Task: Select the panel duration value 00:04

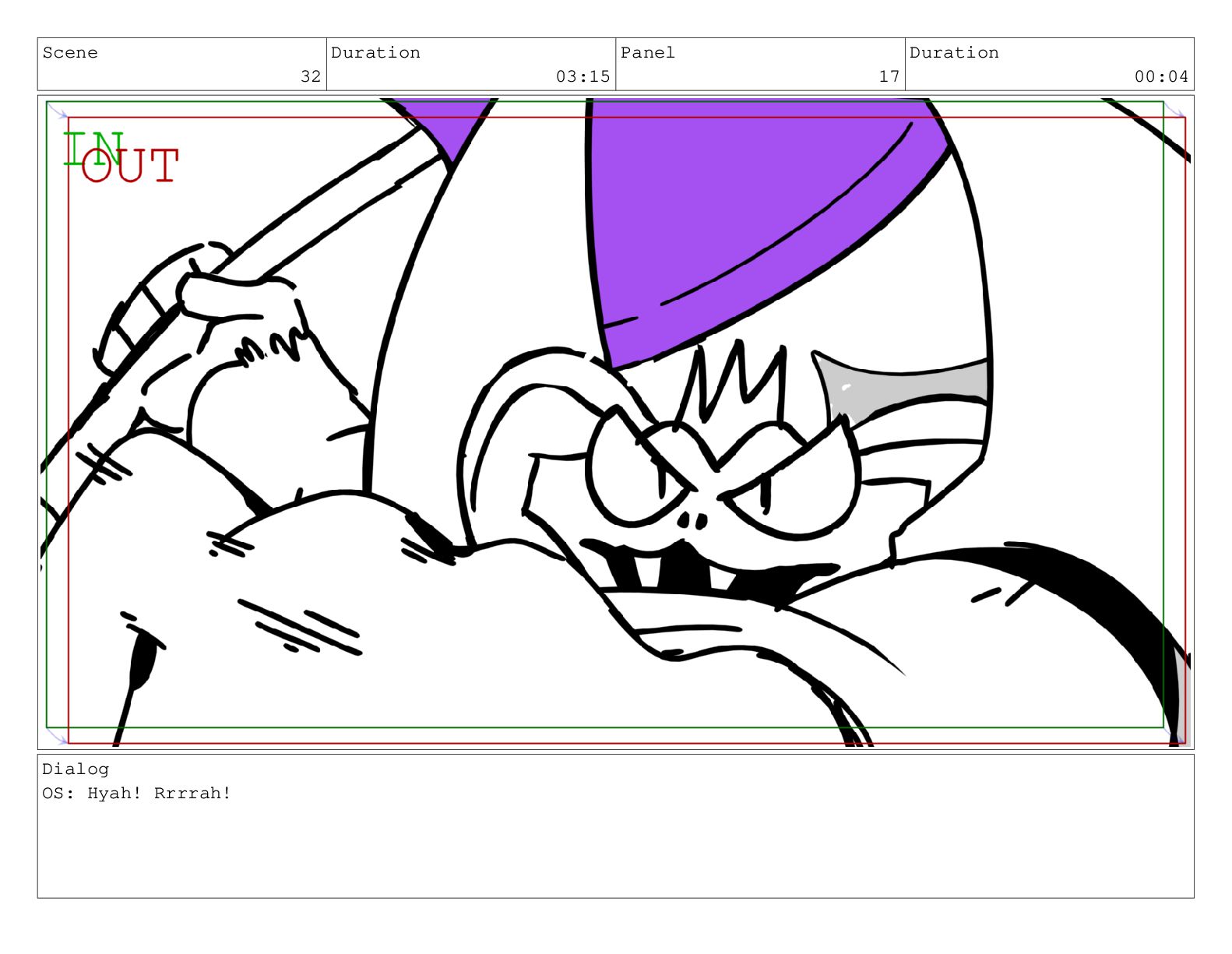Action: pyautogui.click(x=1161, y=76)
